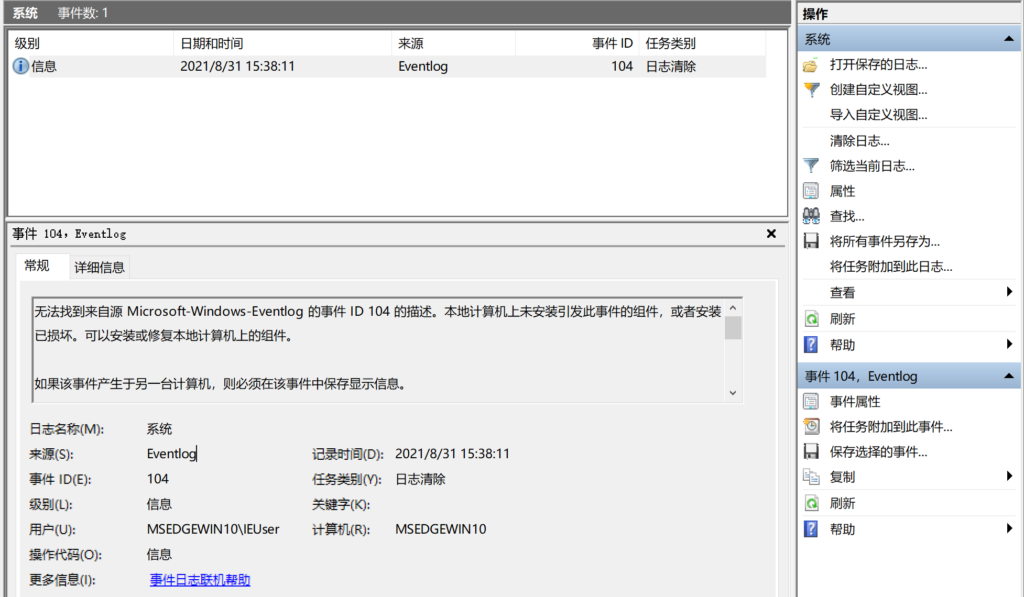
Task: Click clock icon for 将任务附加到此事件
Action: coord(810,427)
